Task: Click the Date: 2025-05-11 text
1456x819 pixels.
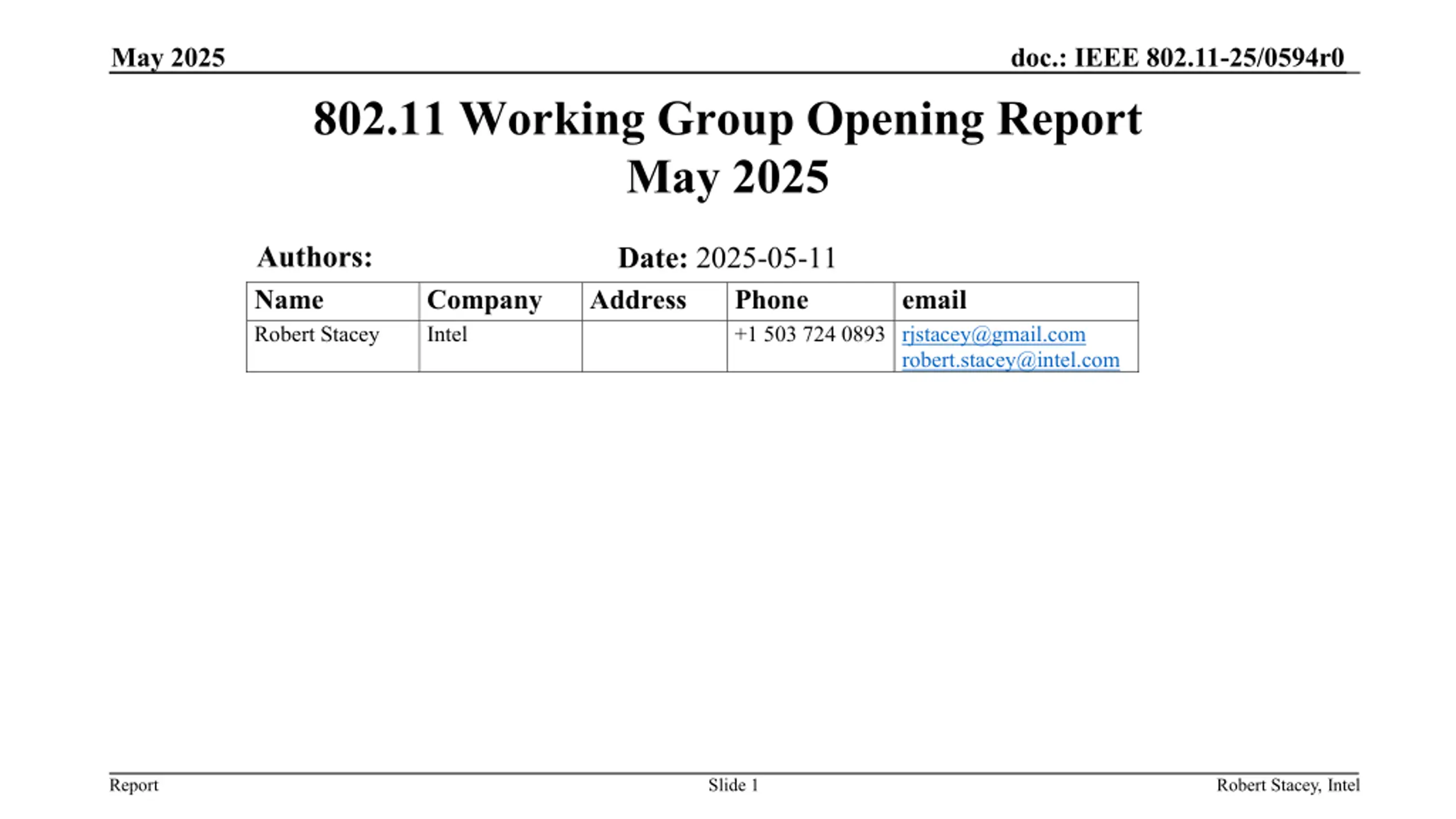Action: tap(727, 258)
